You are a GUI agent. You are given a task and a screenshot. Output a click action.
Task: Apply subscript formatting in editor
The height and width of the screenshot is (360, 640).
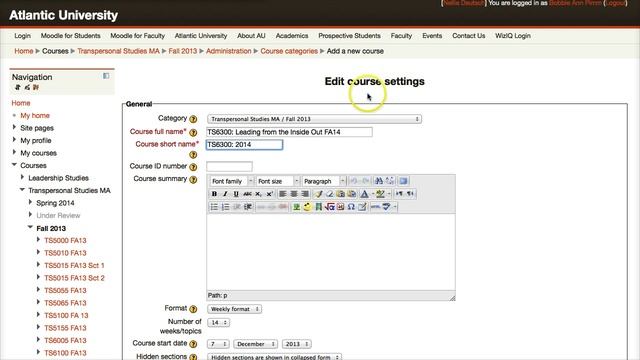pyautogui.click(x=258, y=194)
